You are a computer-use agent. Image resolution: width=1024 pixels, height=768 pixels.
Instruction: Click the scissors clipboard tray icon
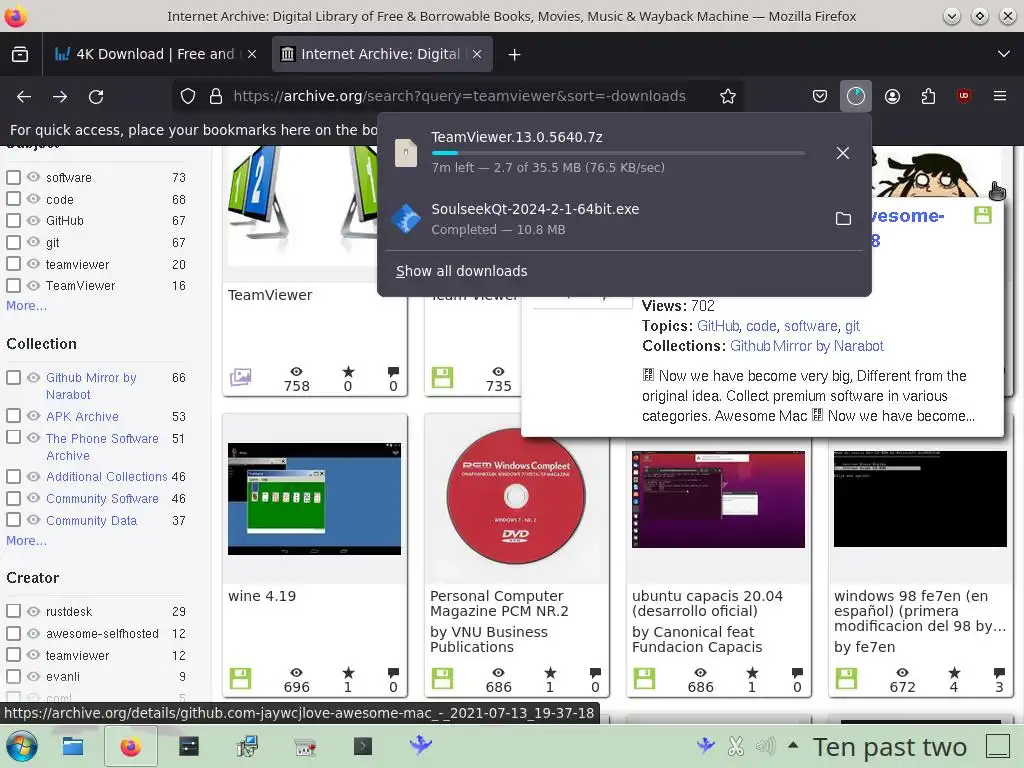coord(736,746)
